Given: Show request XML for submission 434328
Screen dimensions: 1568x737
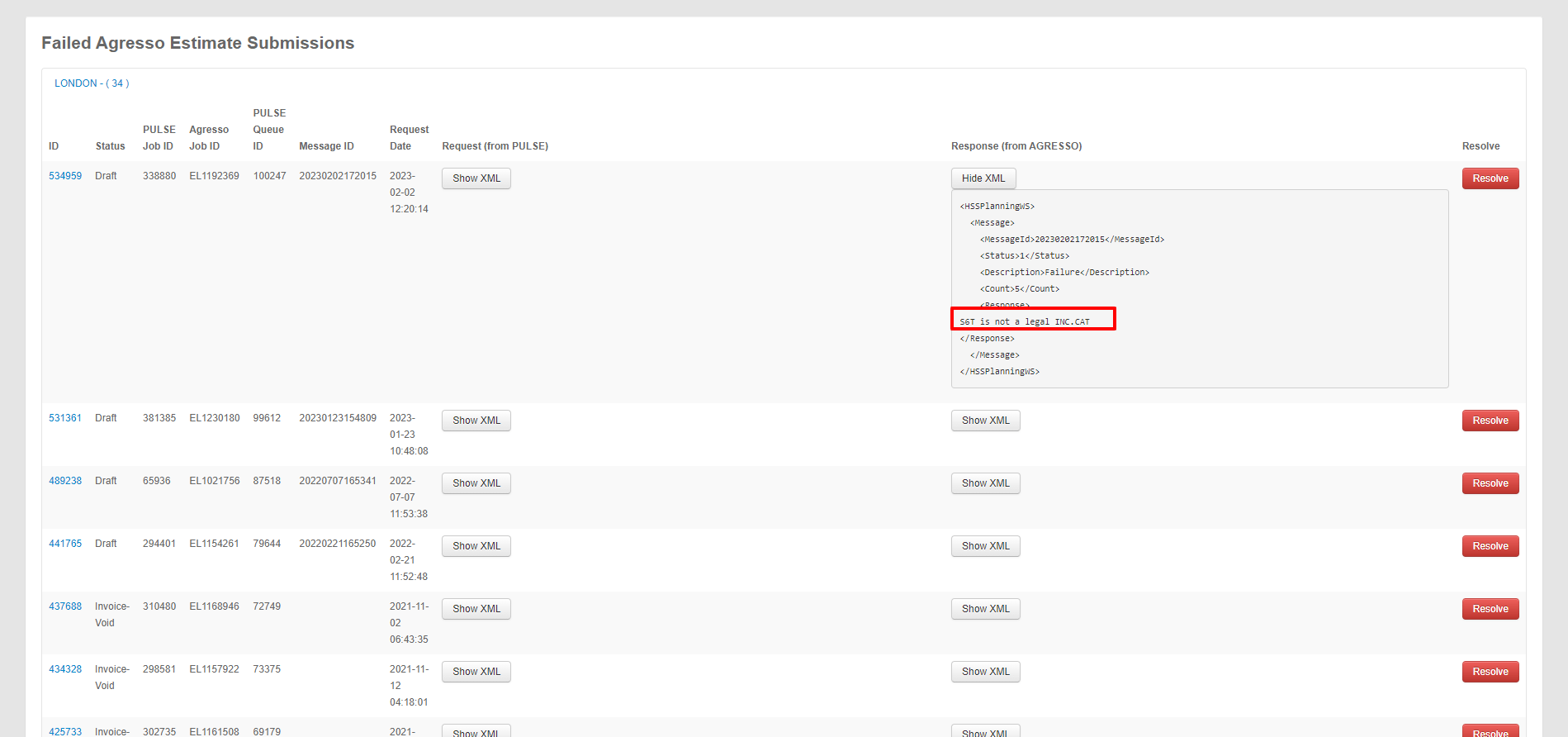Looking at the screenshot, I should [x=476, y=672].
